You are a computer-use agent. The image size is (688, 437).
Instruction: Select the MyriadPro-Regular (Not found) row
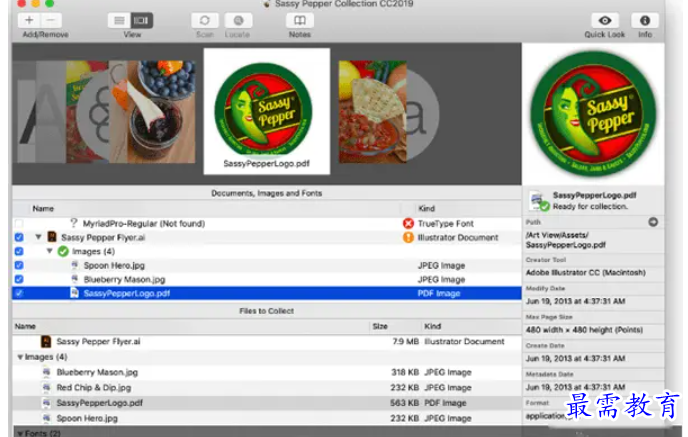(x=267, y=223)
